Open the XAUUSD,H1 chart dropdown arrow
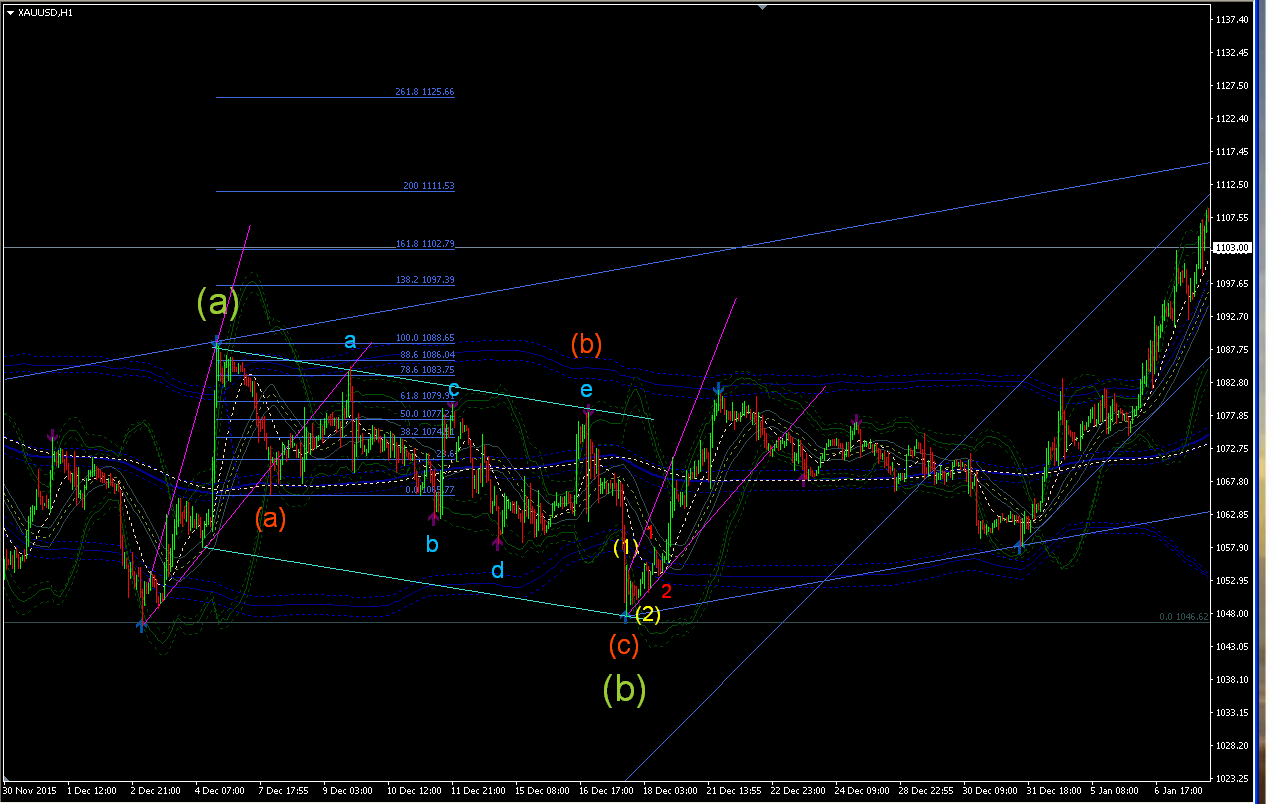 (10, 13)
